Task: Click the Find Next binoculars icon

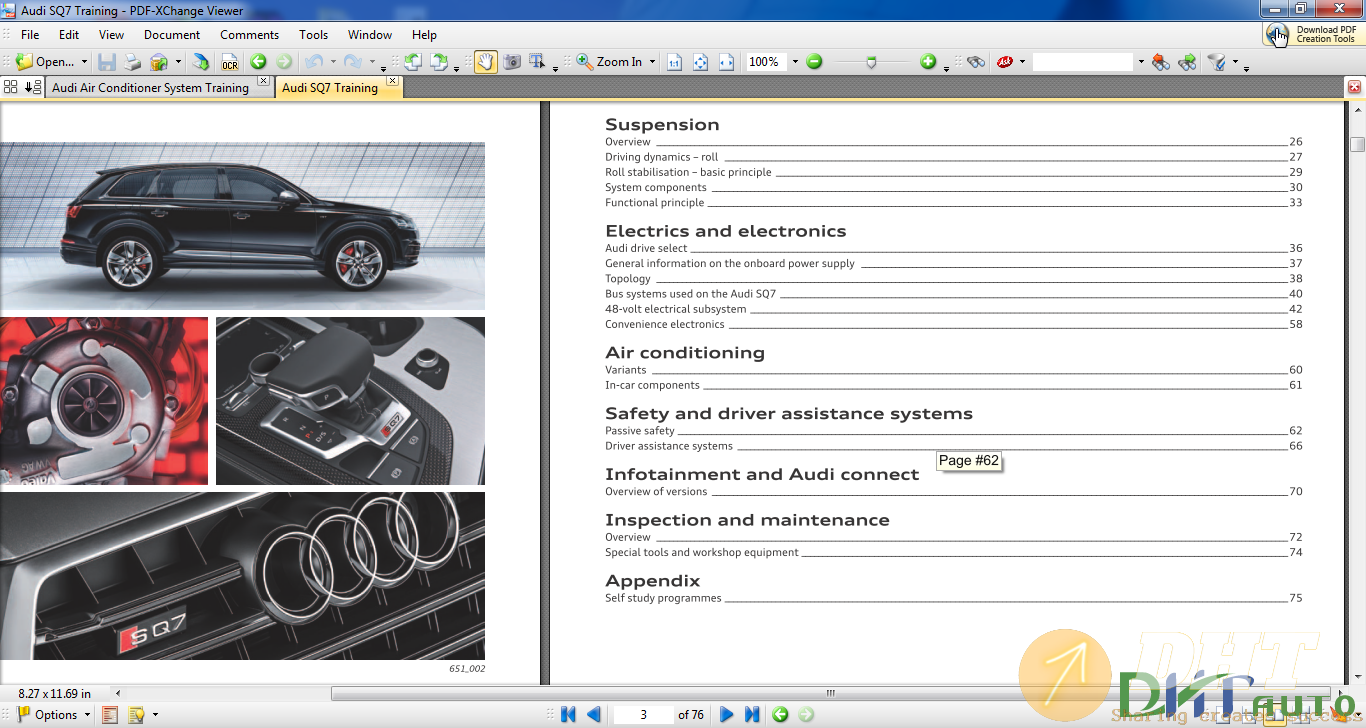Action: (x=1187, y=62)
